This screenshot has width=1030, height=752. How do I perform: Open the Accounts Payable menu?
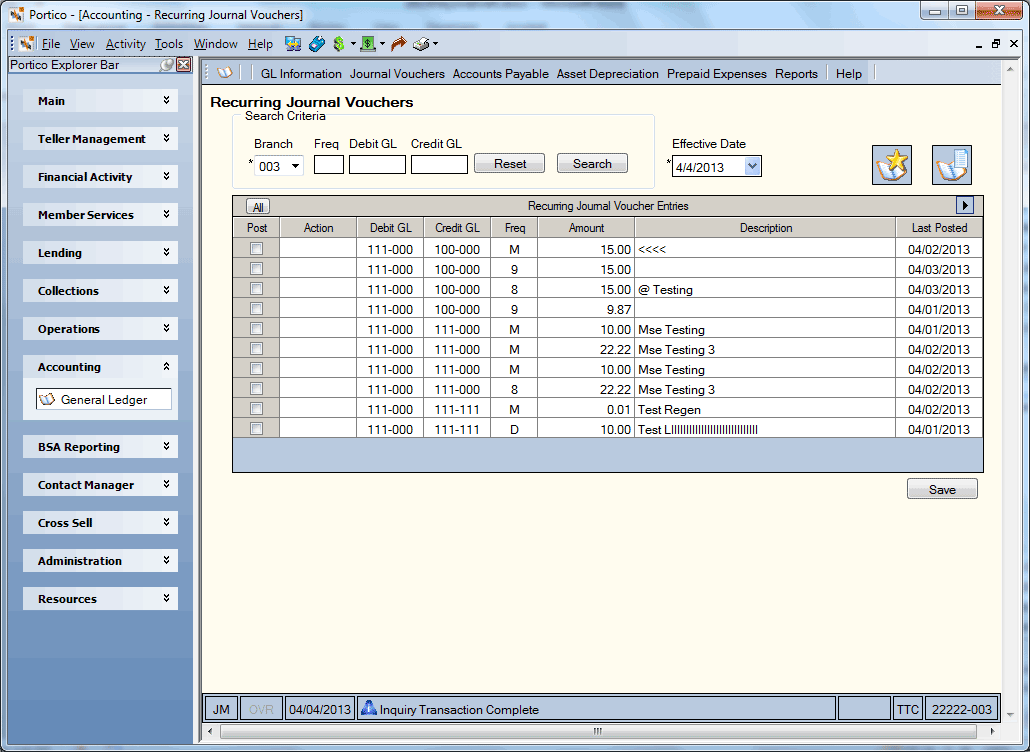point(501,74)
